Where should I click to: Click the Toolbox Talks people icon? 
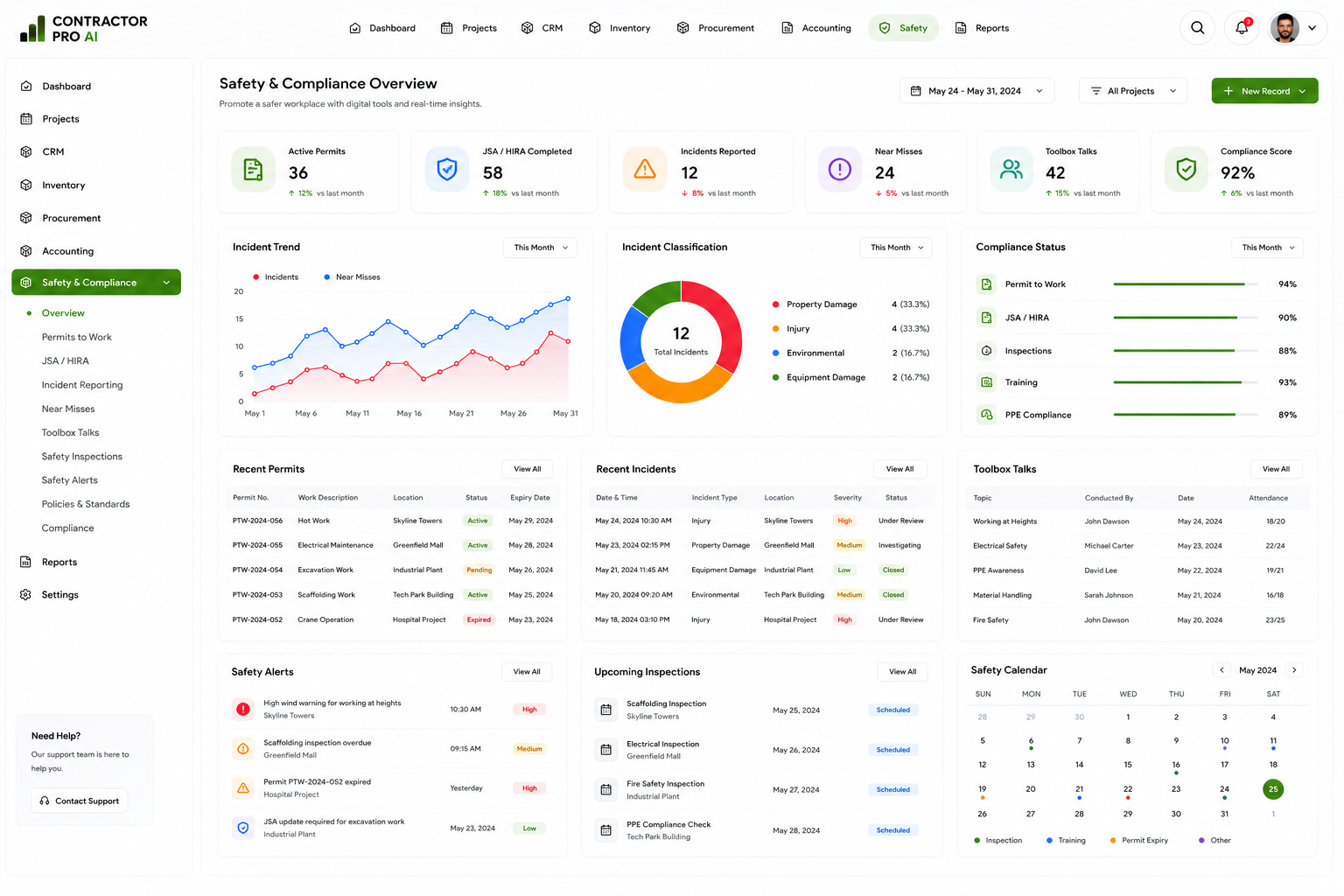click(x=1011, y=170)
